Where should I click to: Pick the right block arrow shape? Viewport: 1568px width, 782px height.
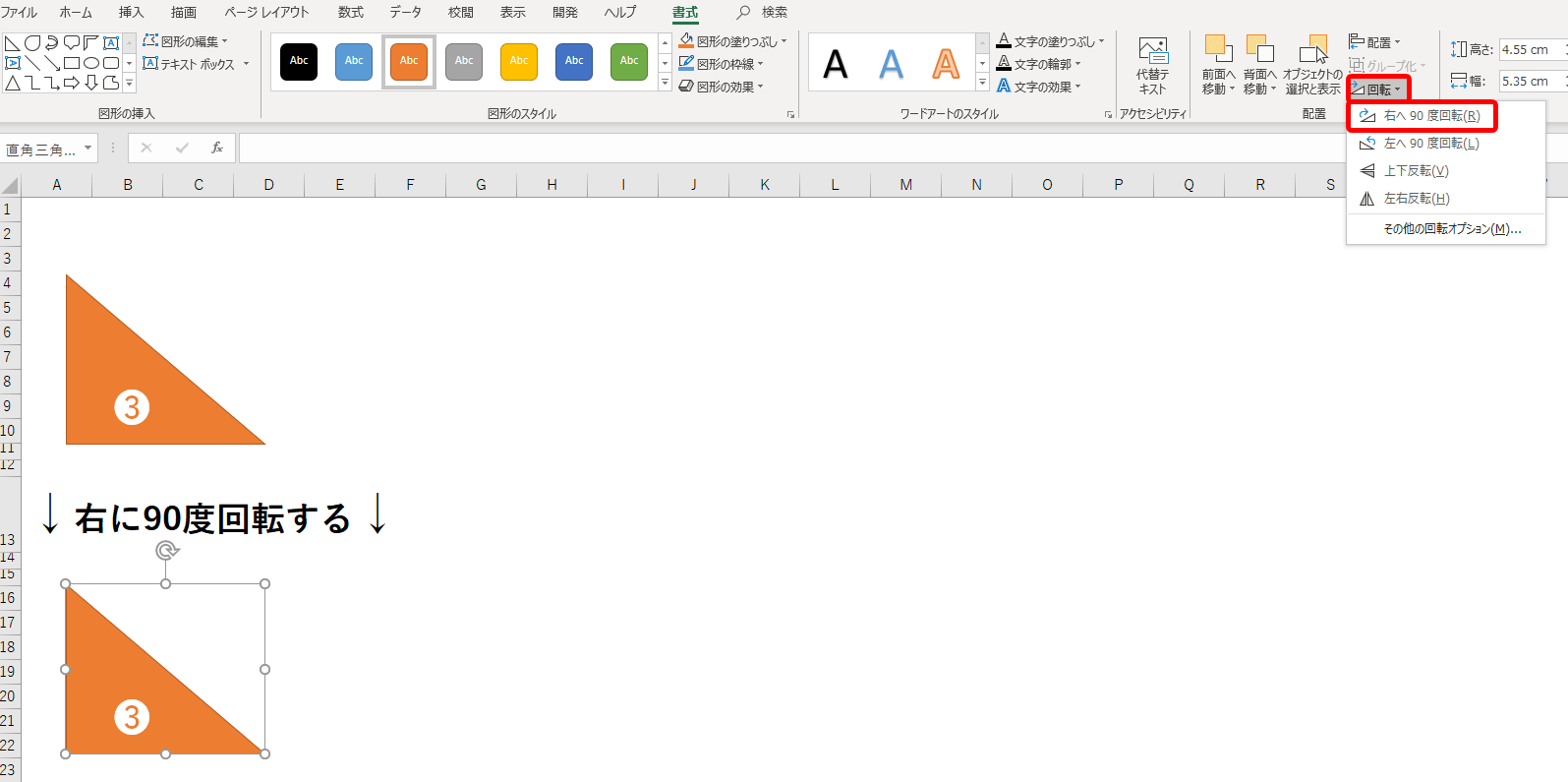[72, 83]
